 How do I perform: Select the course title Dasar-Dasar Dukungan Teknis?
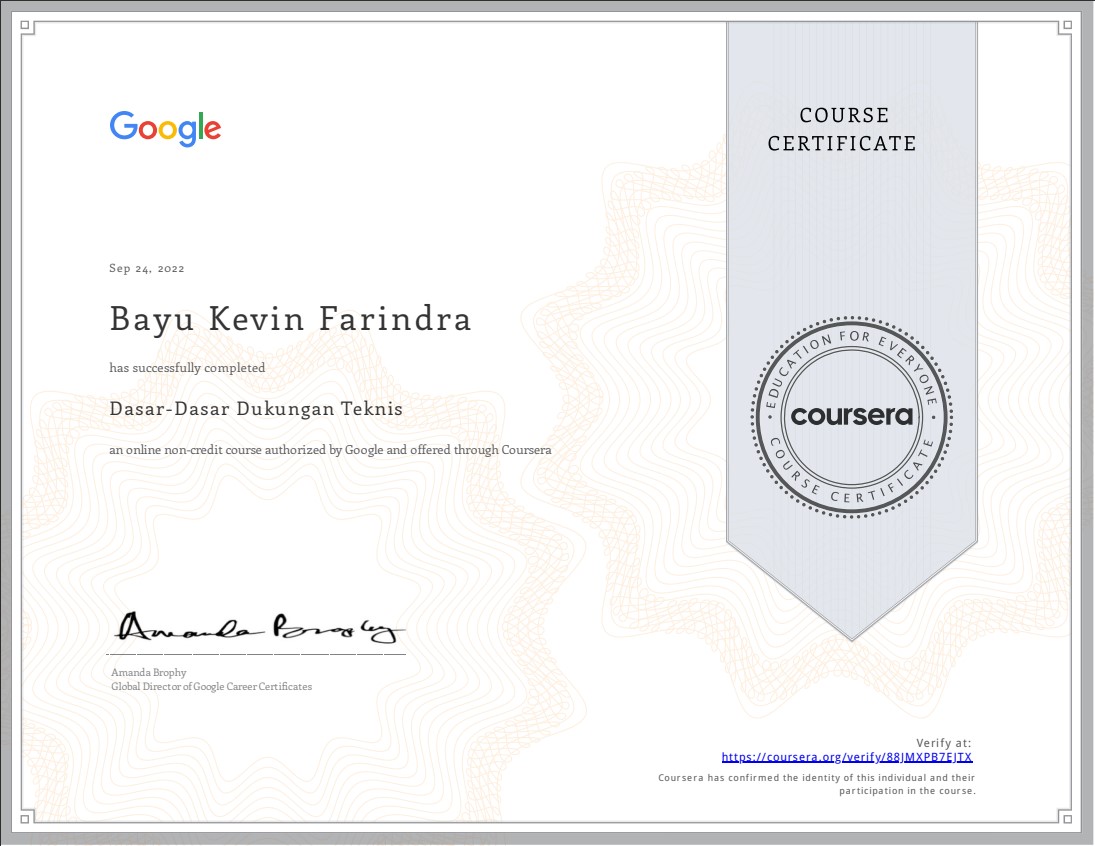[256, 408]
